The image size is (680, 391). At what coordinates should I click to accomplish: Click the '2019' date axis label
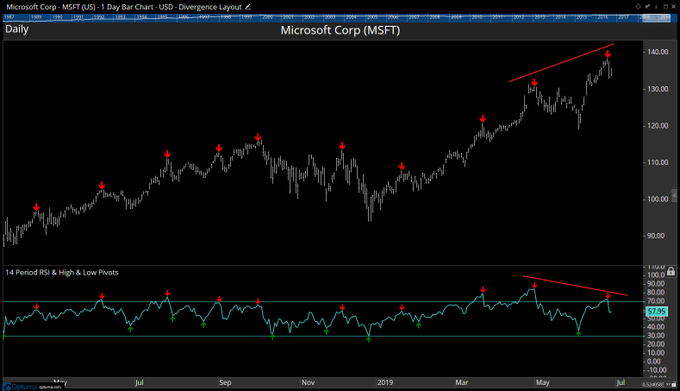[385, 382]
